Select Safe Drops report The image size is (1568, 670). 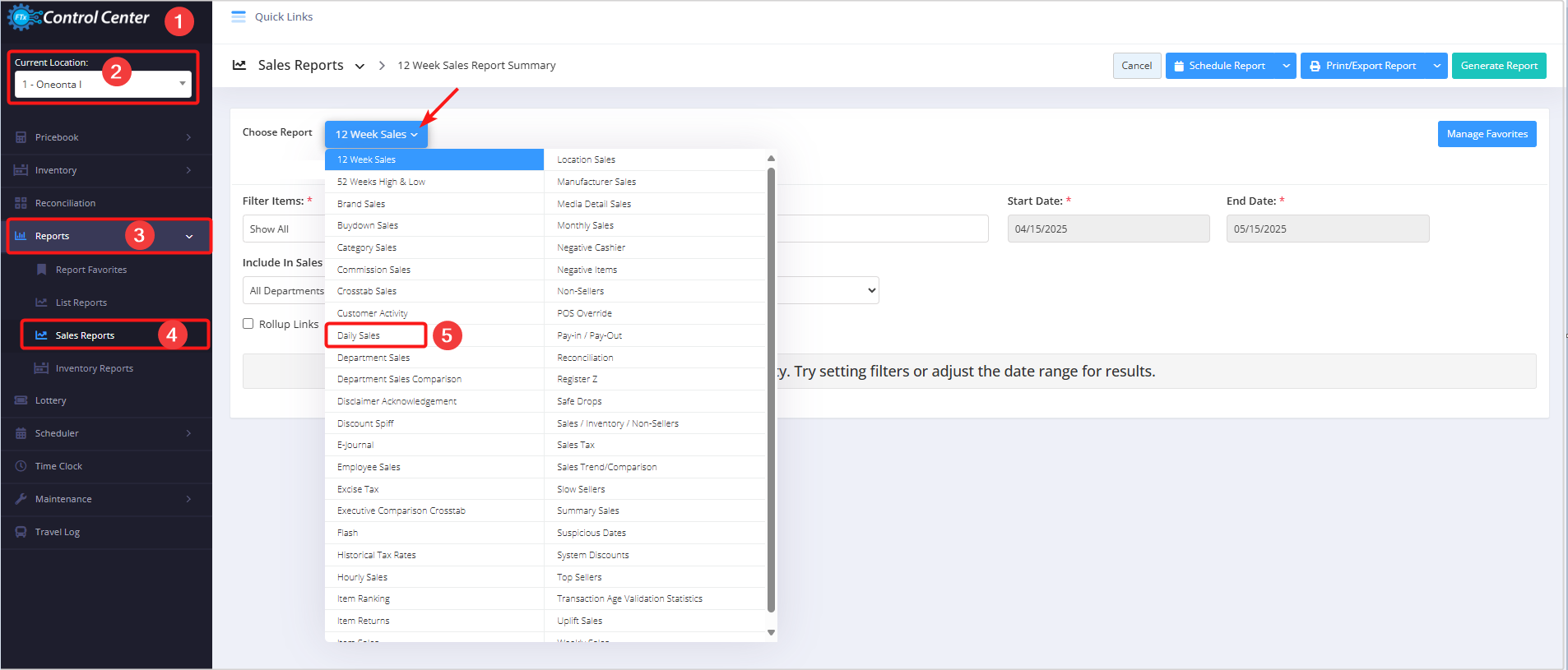click(655, 401)
